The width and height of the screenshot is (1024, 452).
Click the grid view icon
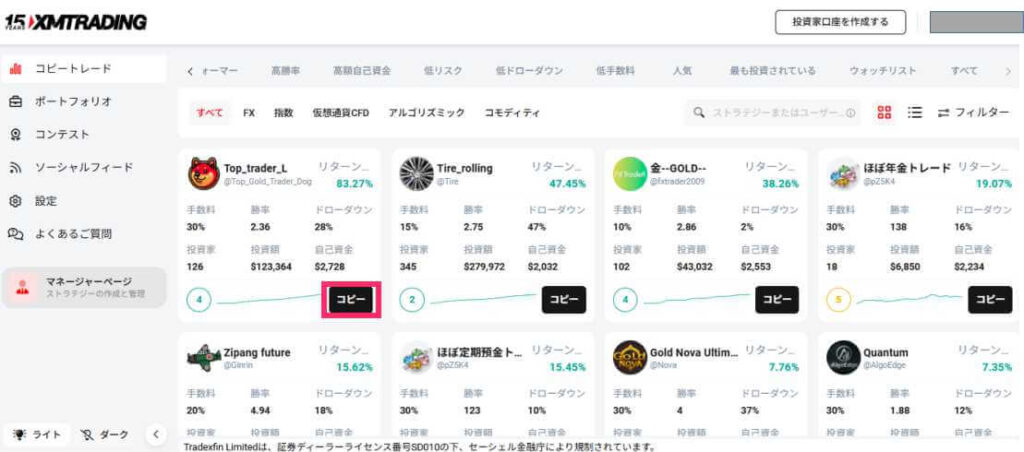[x=884, y=113]
